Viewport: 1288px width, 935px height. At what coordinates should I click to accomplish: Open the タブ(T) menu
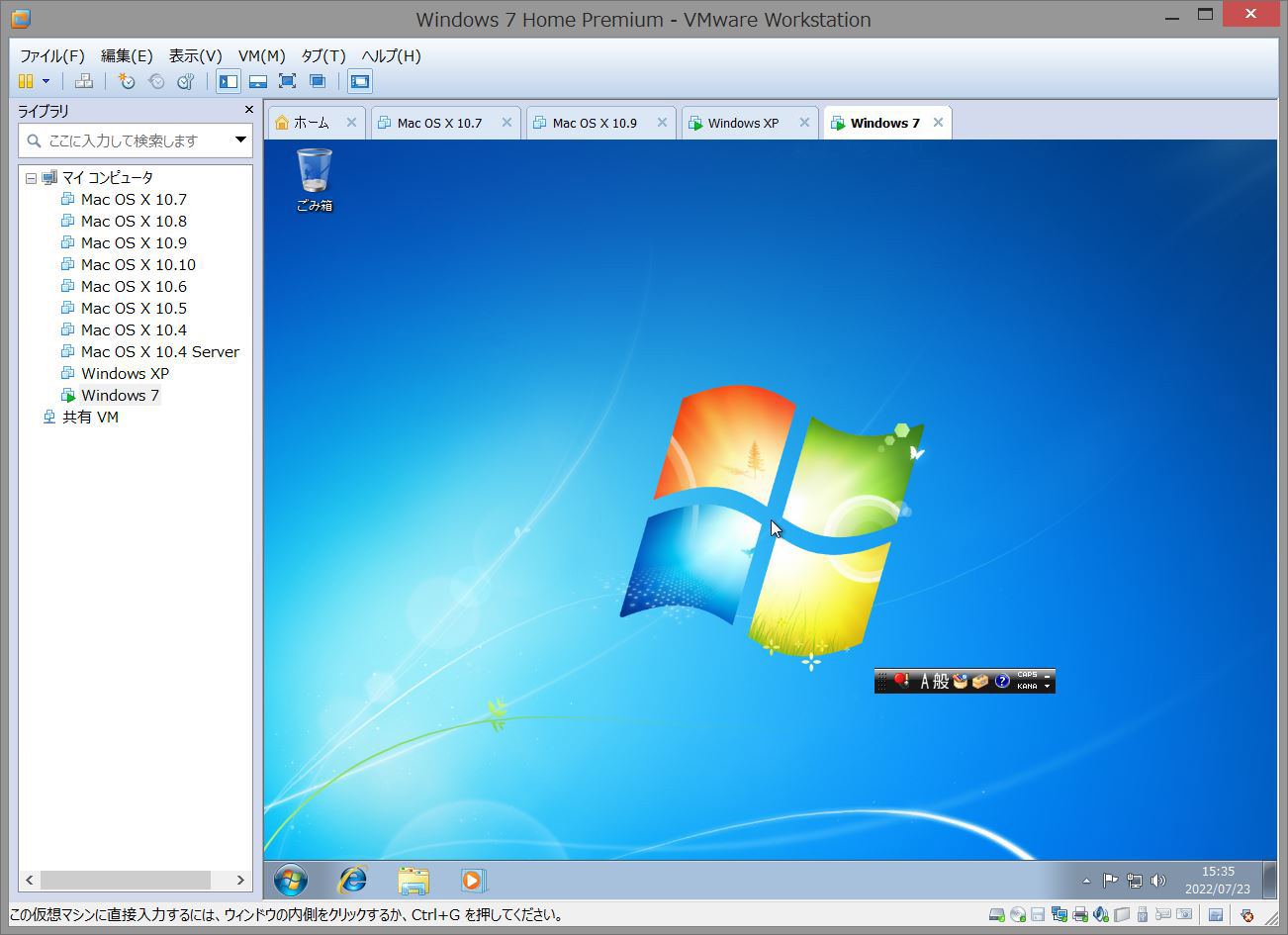pyautogui.click(x=323, y=55)
